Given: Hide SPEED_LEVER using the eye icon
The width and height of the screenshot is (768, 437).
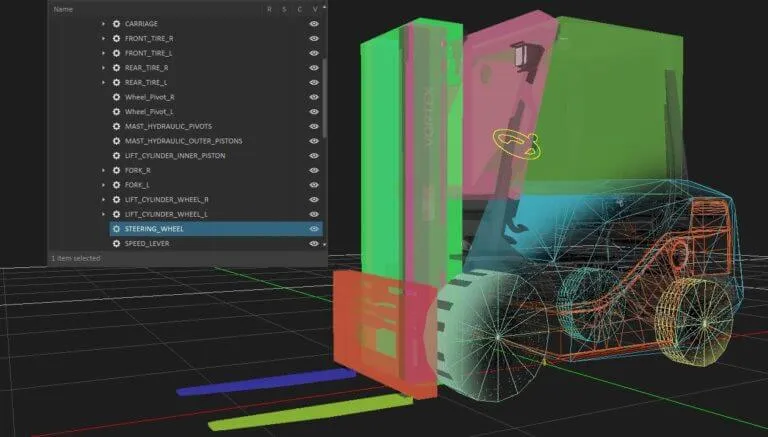Looking at the screenshot, I should (x=314, y=243).
